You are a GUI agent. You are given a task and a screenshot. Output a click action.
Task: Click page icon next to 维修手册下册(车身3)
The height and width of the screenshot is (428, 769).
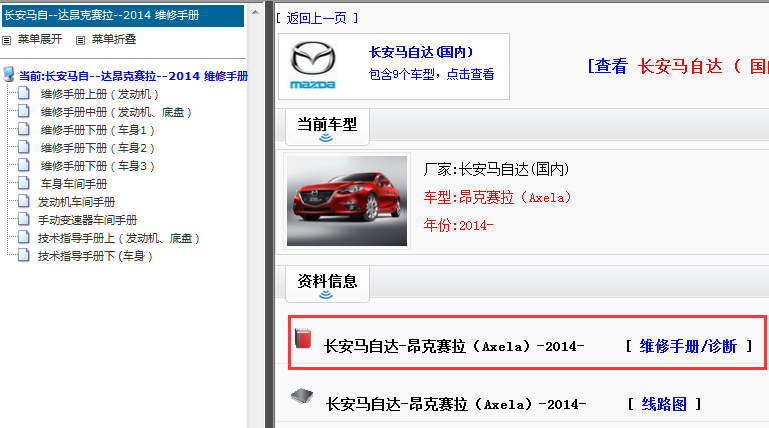(x=24, y=165)
